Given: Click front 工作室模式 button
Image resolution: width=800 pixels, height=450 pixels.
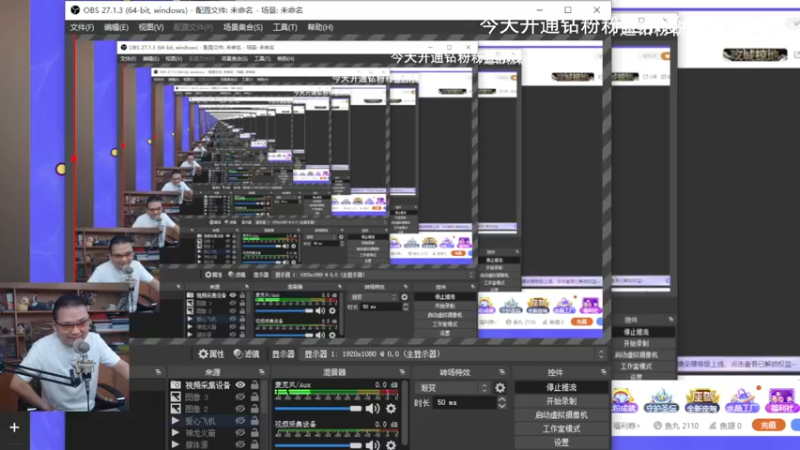Looking at the screenshot, I should 561,429.
